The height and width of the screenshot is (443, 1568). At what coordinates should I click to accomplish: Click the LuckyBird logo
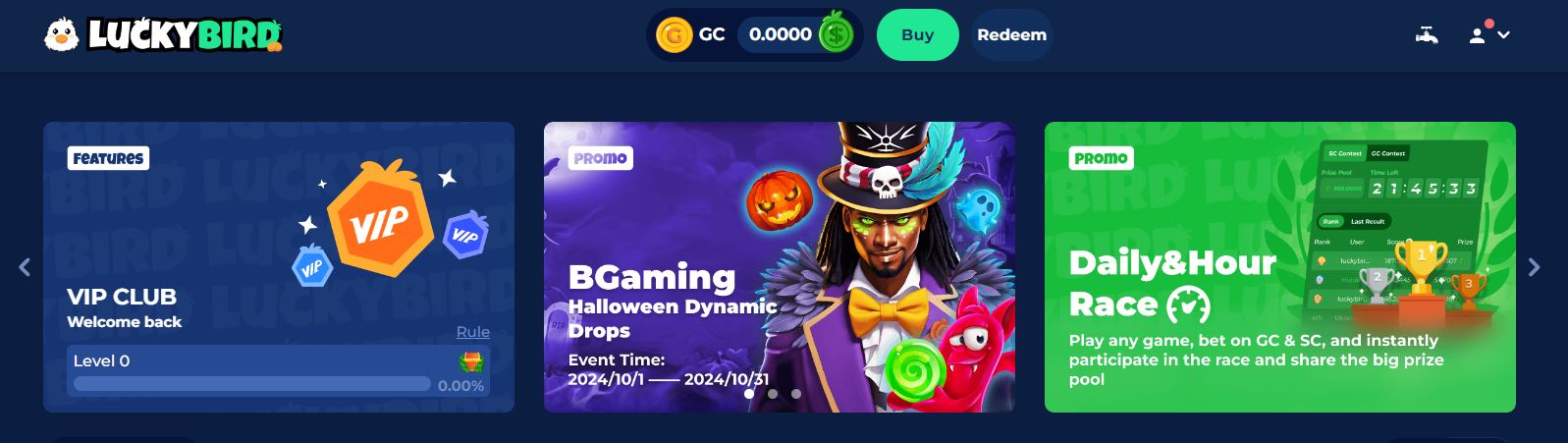pos(163,35)
